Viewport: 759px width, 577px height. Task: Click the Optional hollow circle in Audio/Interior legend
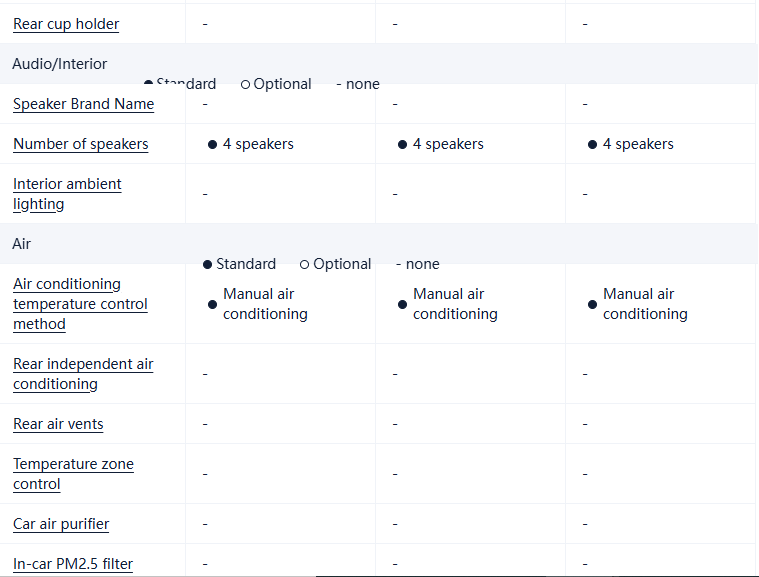[245, 85]
